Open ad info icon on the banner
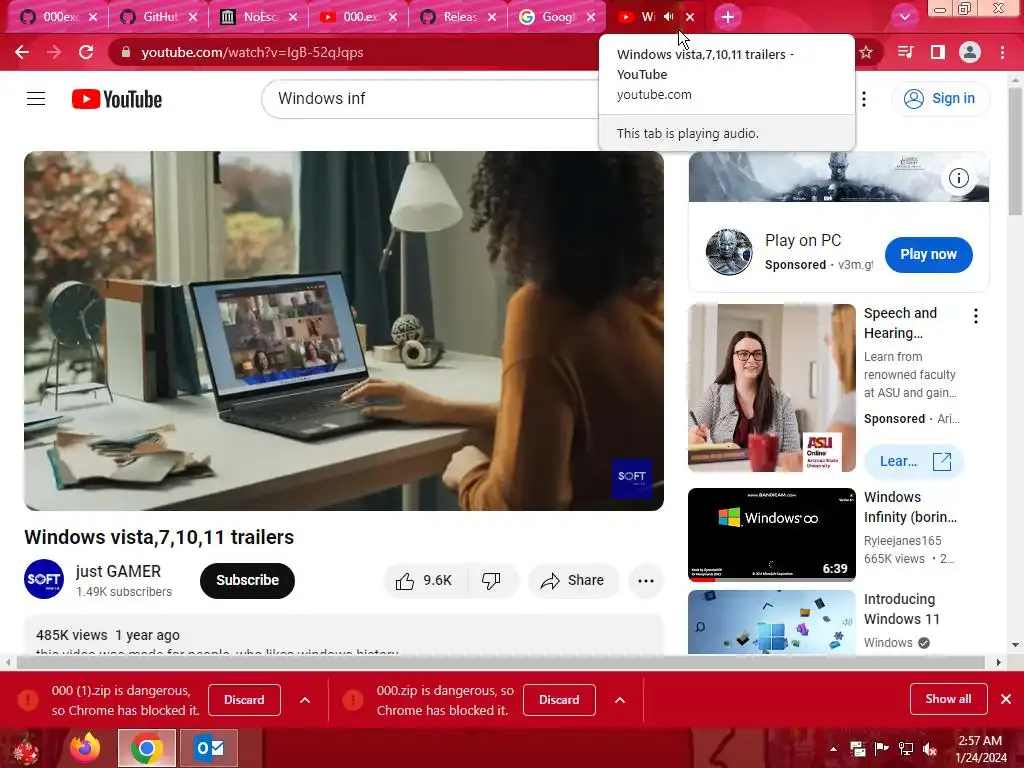Image resolution: width=1024 pixels, height=768 pixels. [959, 178]
